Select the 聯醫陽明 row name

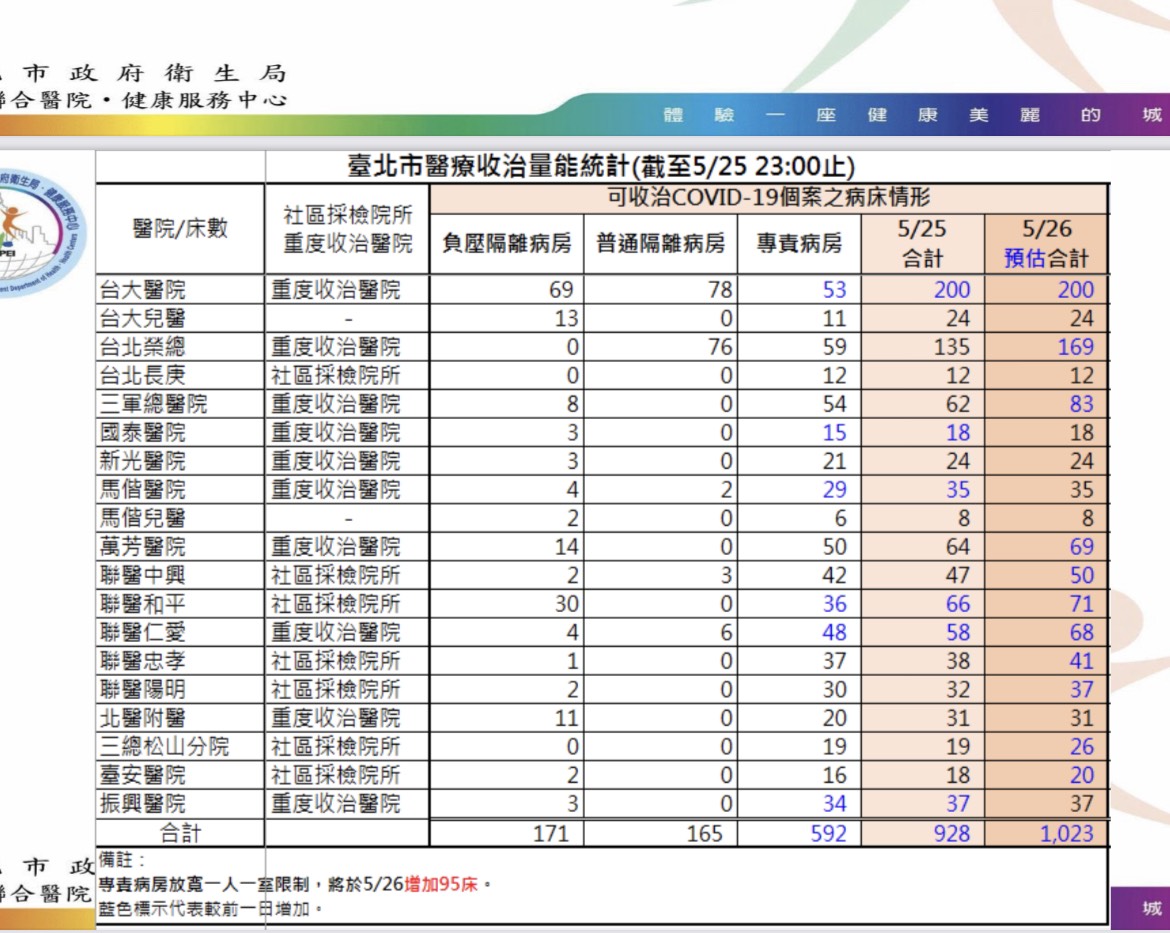pos(143,690)
